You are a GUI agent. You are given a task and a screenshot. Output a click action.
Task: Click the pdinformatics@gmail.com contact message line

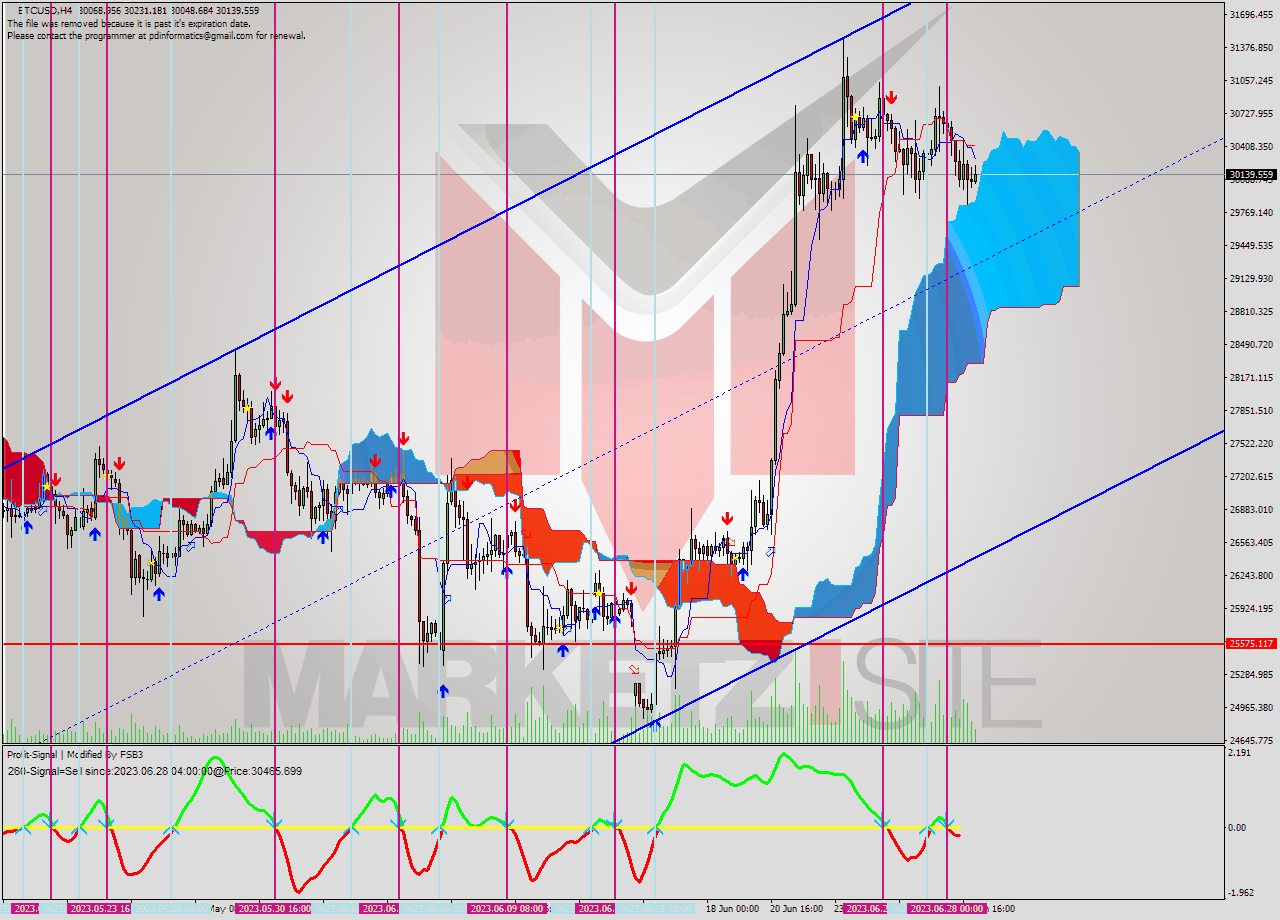pyautogui.click(x=156, y=35)
